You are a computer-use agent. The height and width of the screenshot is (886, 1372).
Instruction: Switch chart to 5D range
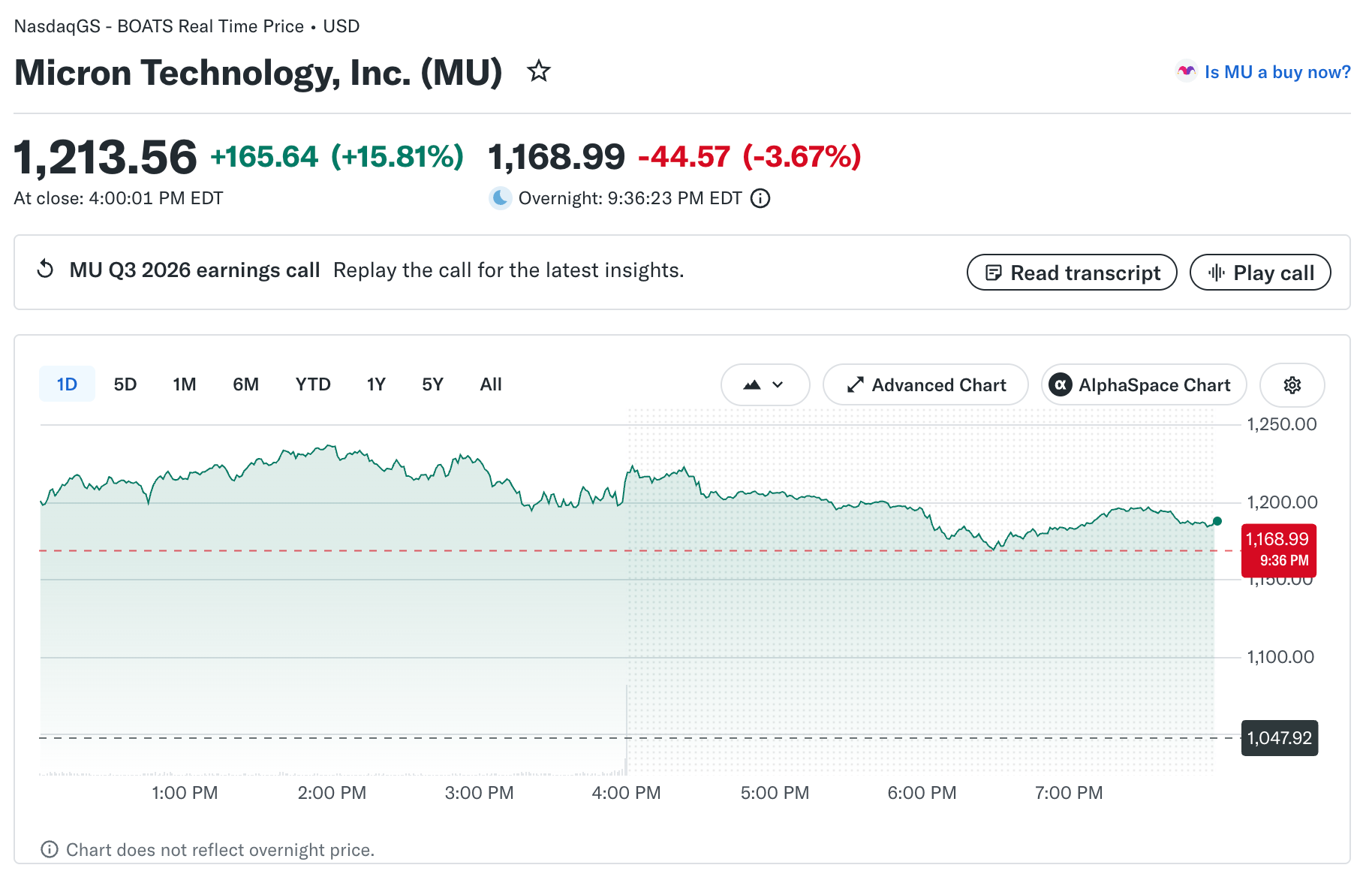coord(125,384)
